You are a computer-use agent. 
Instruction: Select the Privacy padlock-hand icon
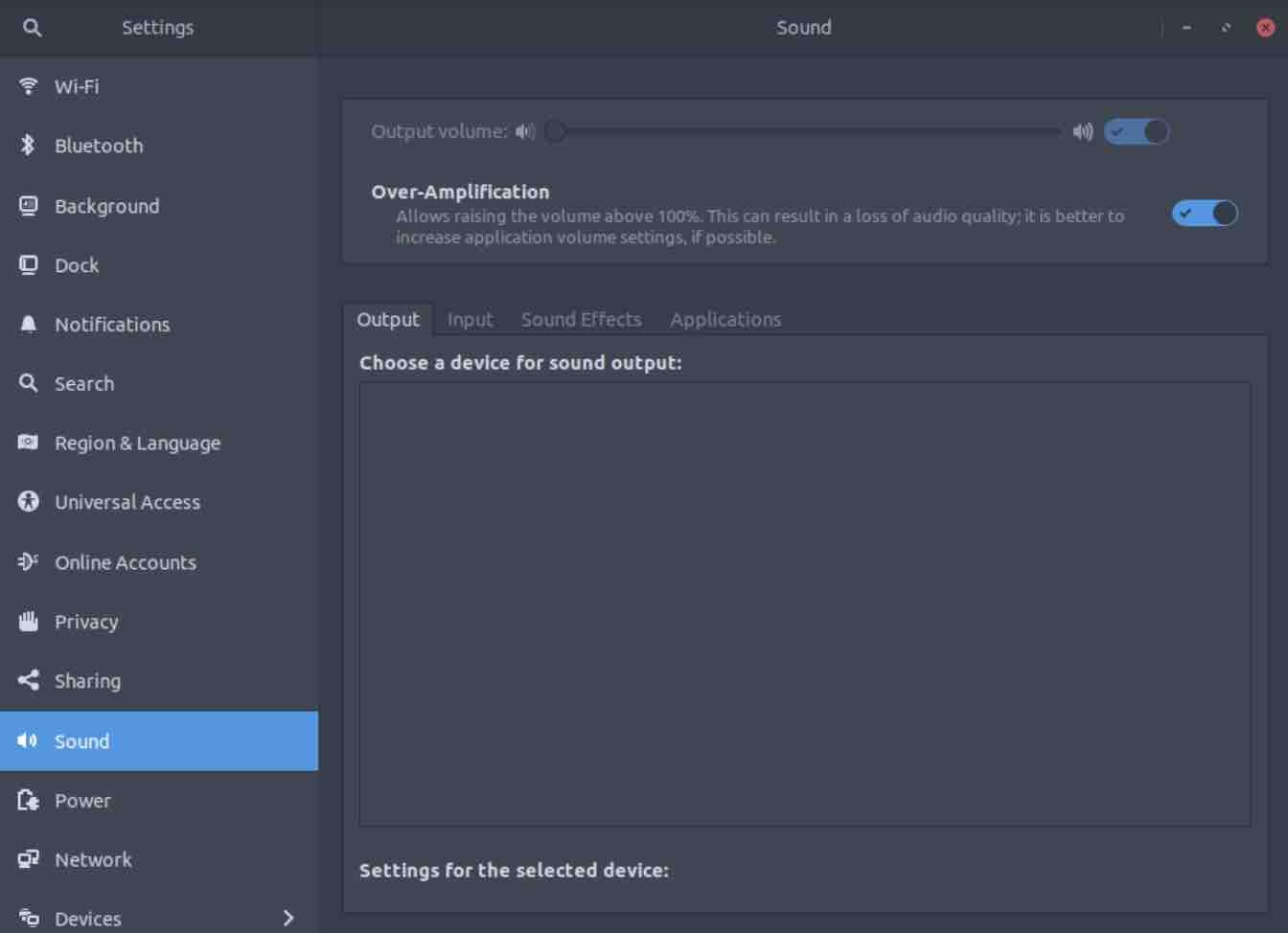28,621
